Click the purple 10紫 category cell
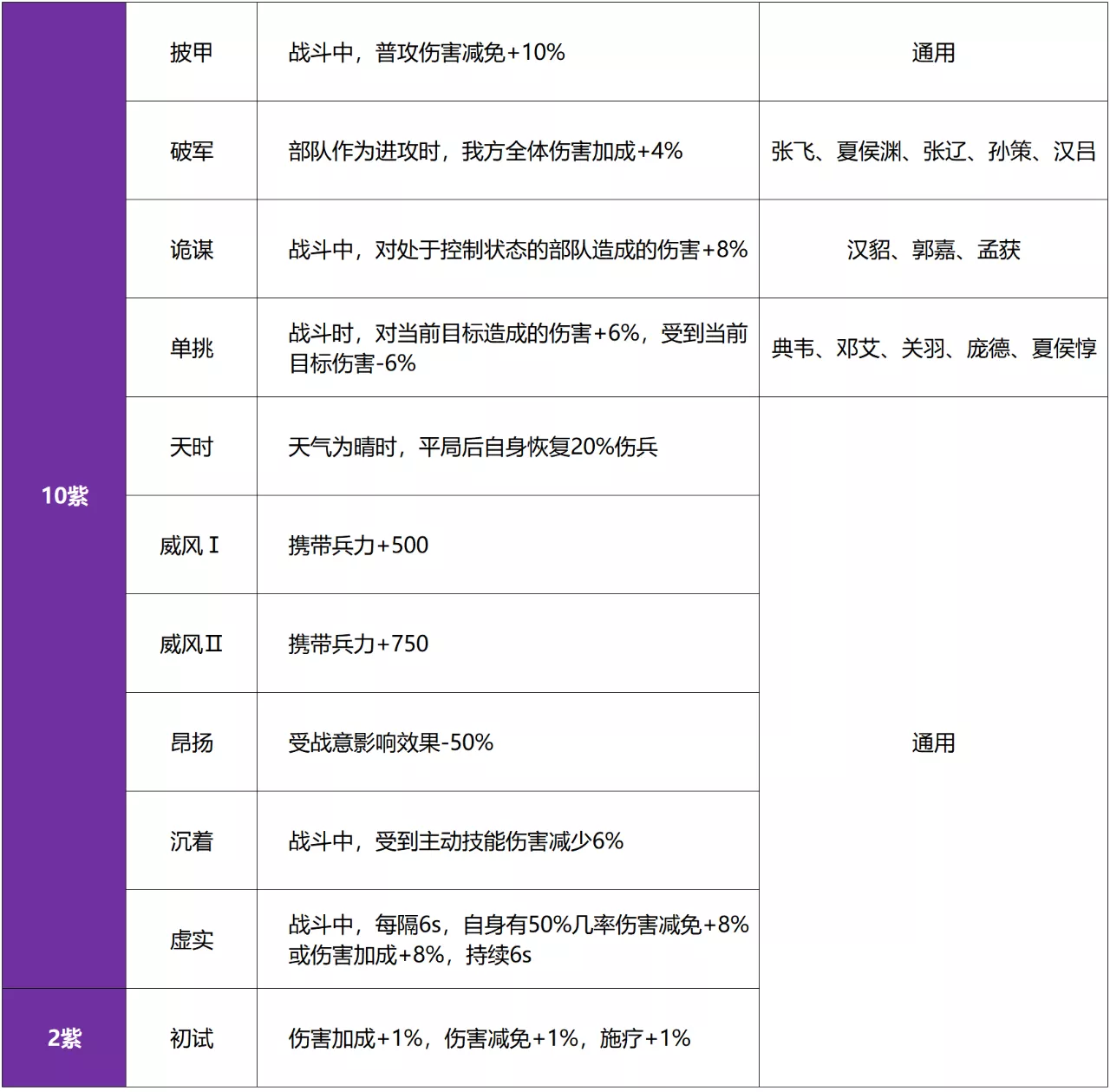 click(x=65, y=496)
